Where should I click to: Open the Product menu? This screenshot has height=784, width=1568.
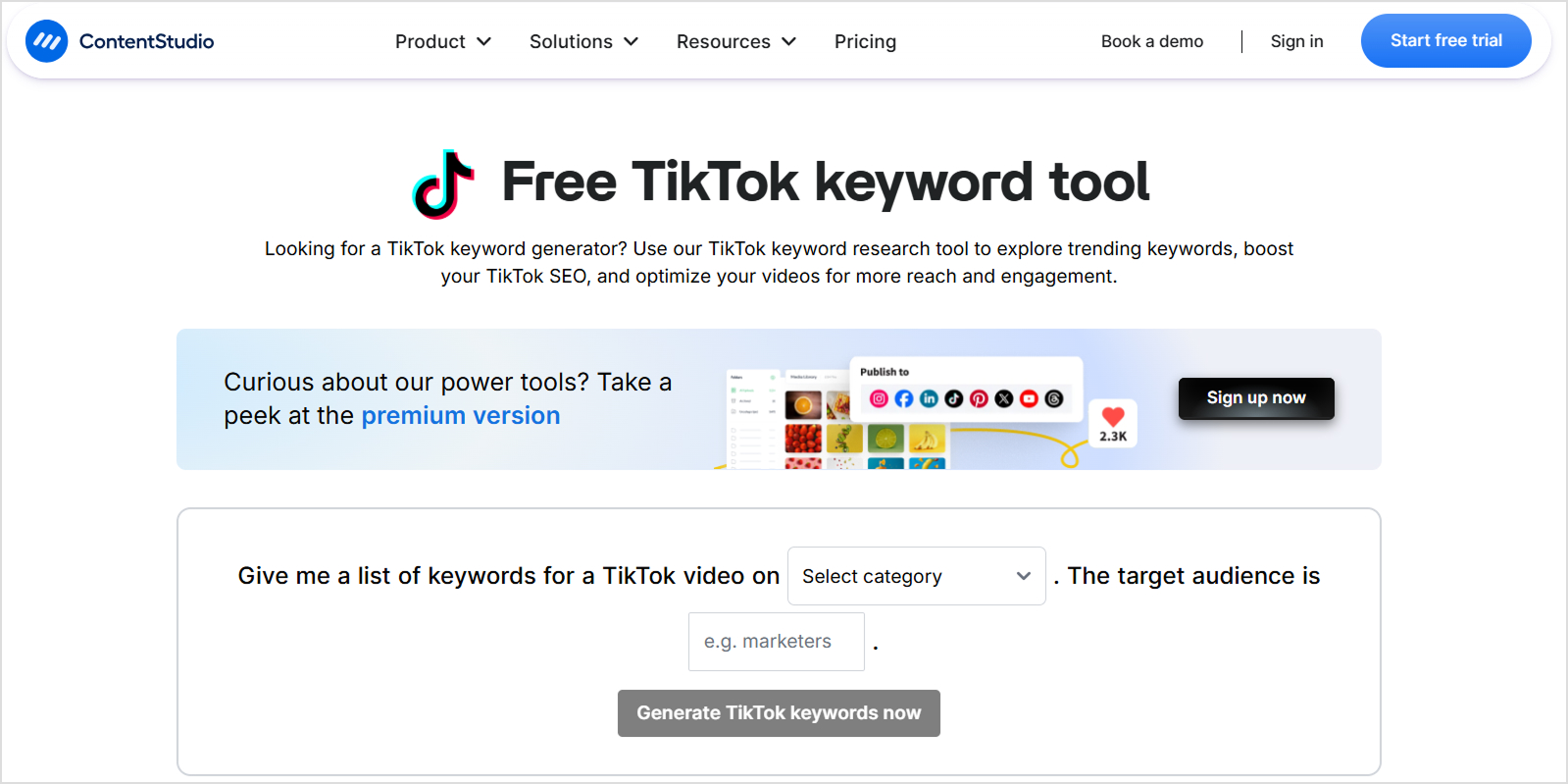click(x=442, y=41)
